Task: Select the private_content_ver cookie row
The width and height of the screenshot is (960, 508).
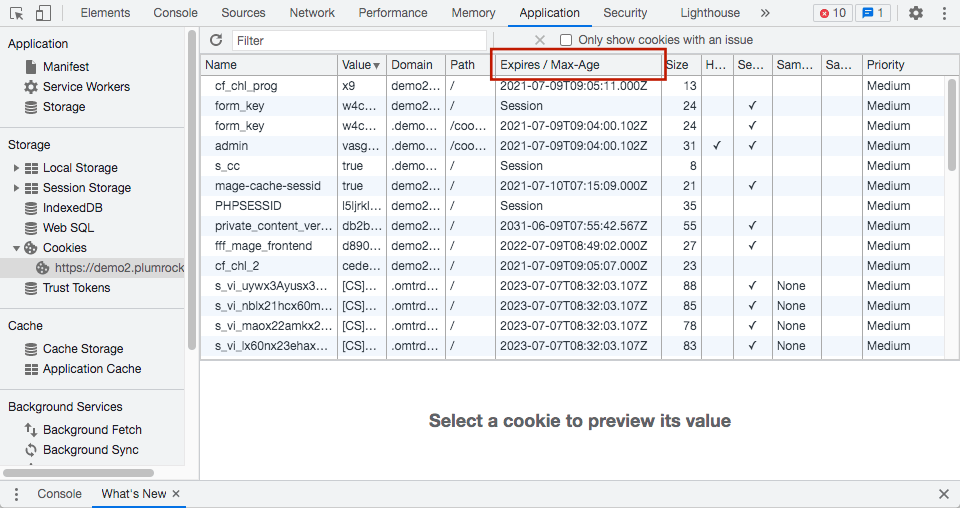Action: pyautogui.click(x=573, y=226)
